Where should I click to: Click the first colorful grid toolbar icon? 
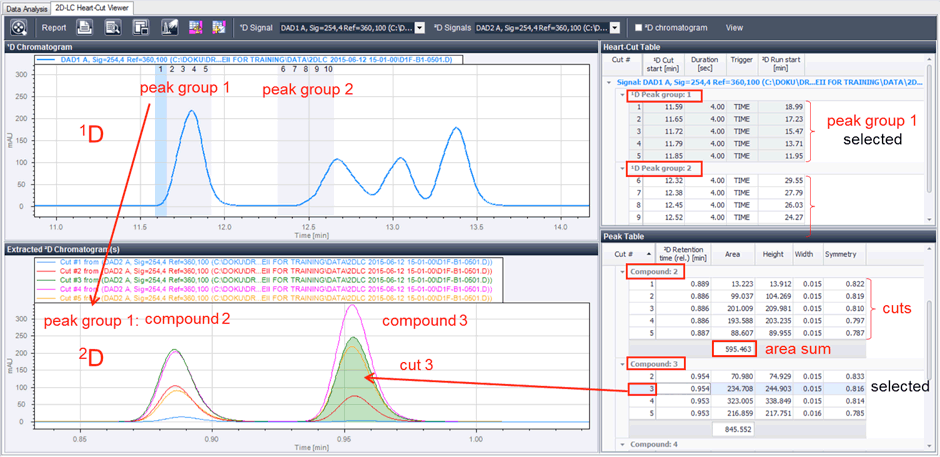195,27
